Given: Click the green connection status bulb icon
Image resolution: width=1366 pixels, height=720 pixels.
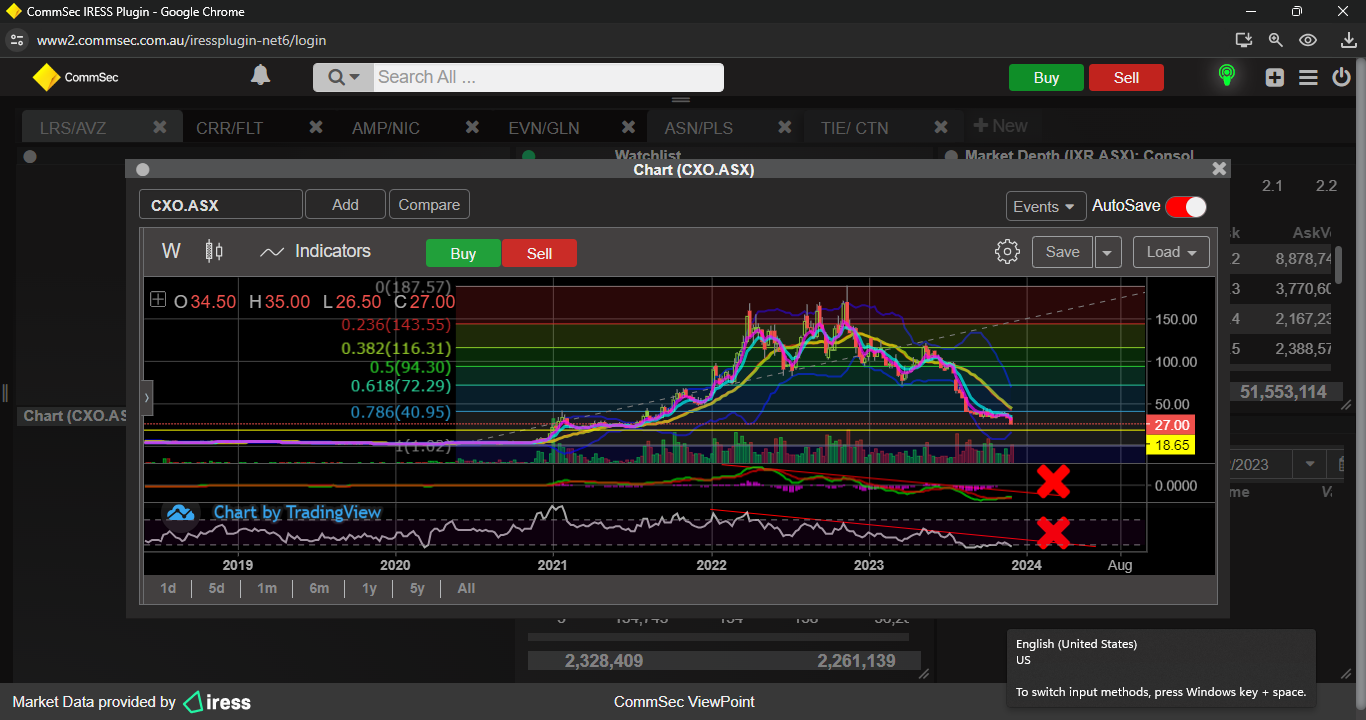Looking at the screenshot, I should (x=1226, y=76).
